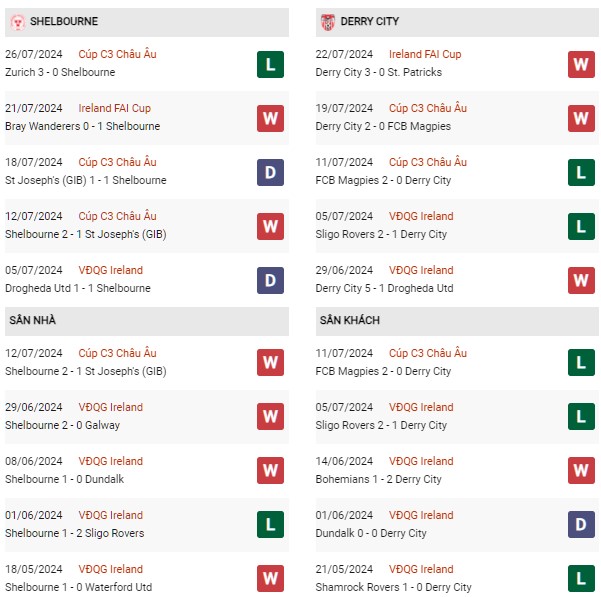This screenshot has width=601, height=597.
Task: Select the SÂN KHÁCH section header
Action: (457, 321)
